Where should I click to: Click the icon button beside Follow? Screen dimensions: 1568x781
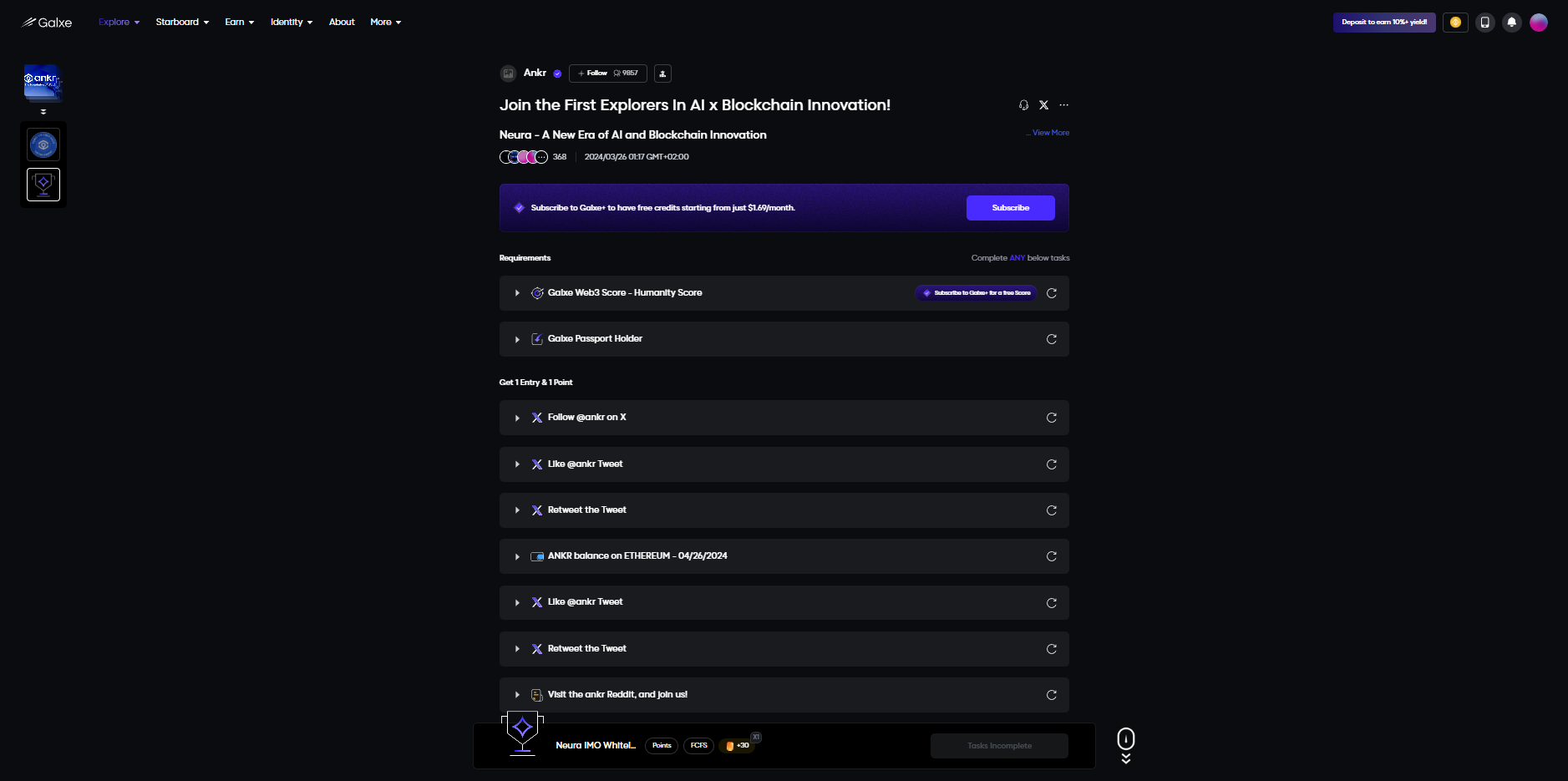click(x=662, y=74)
